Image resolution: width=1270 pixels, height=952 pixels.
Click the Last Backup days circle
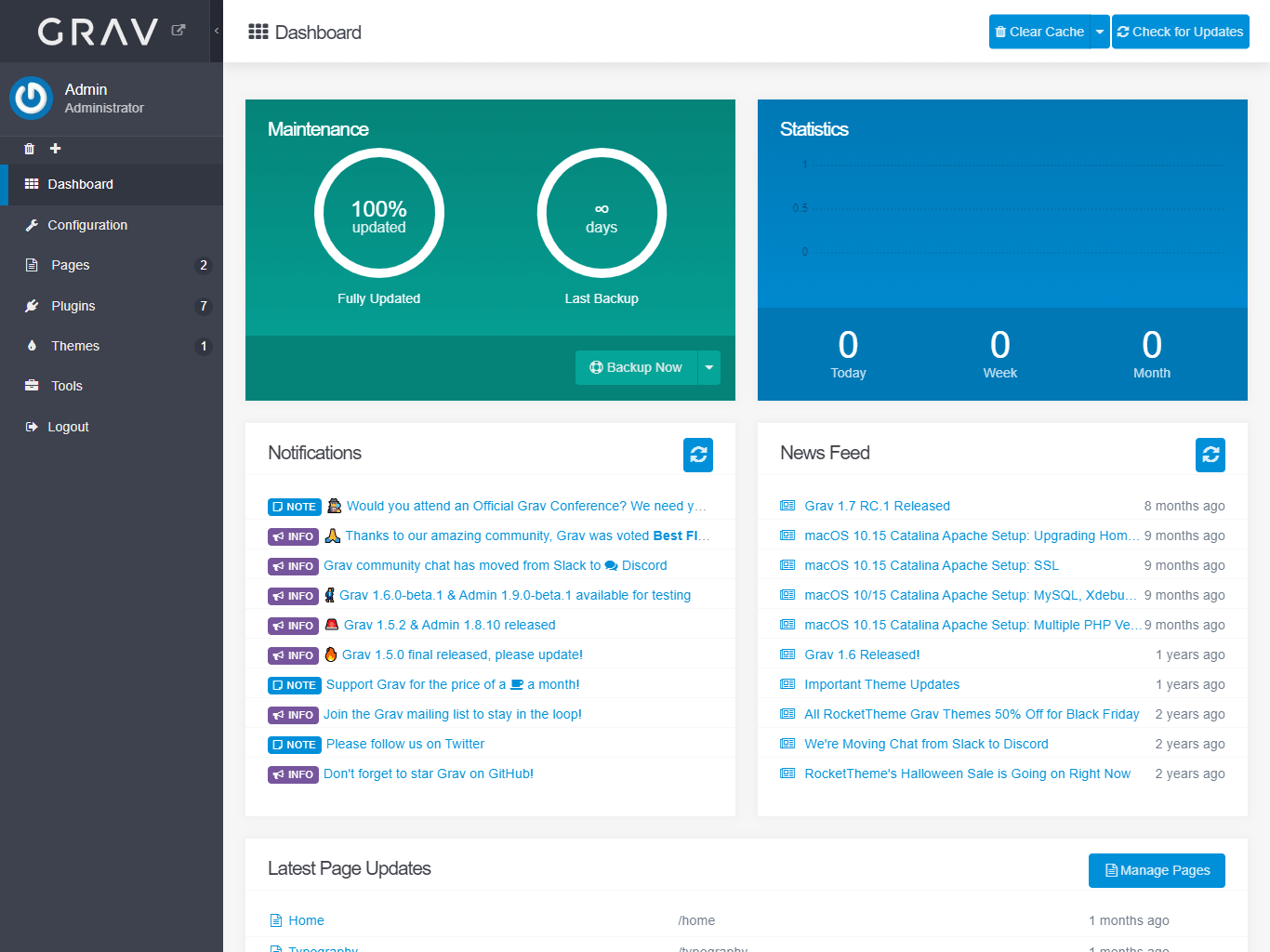(x=602, y=214)
